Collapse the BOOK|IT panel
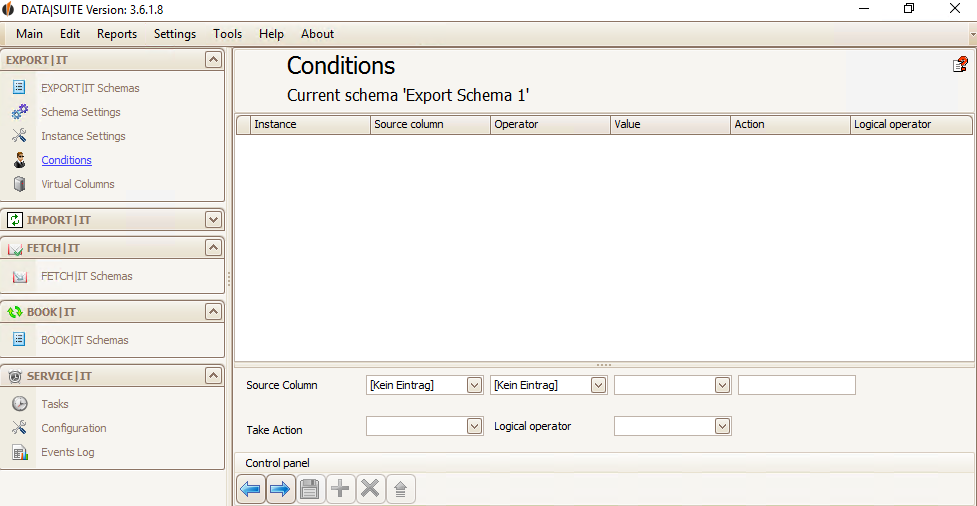The image size is (977, 506). click(213, 312)
